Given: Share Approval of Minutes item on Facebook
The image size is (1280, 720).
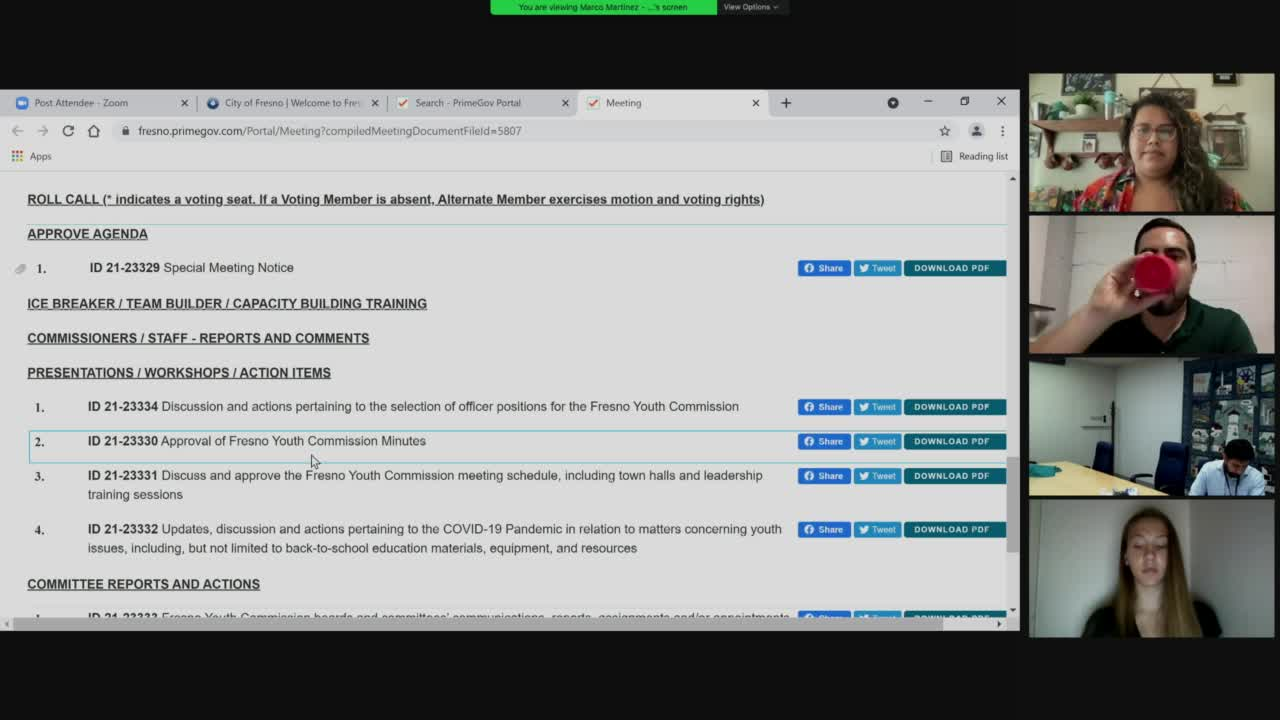Looking at the screenshot, I should click(x=824, y=441).
